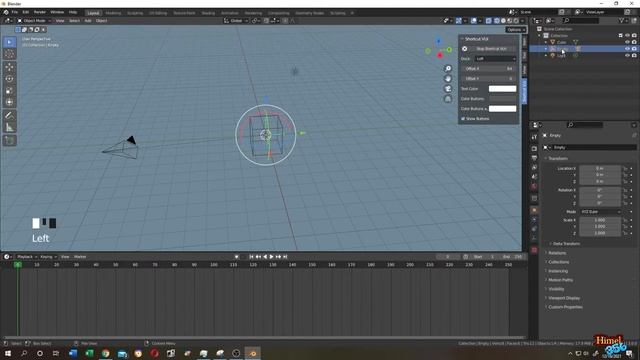Play the animation forward
The width and height of the screenshot is (640, 360).
271,257
